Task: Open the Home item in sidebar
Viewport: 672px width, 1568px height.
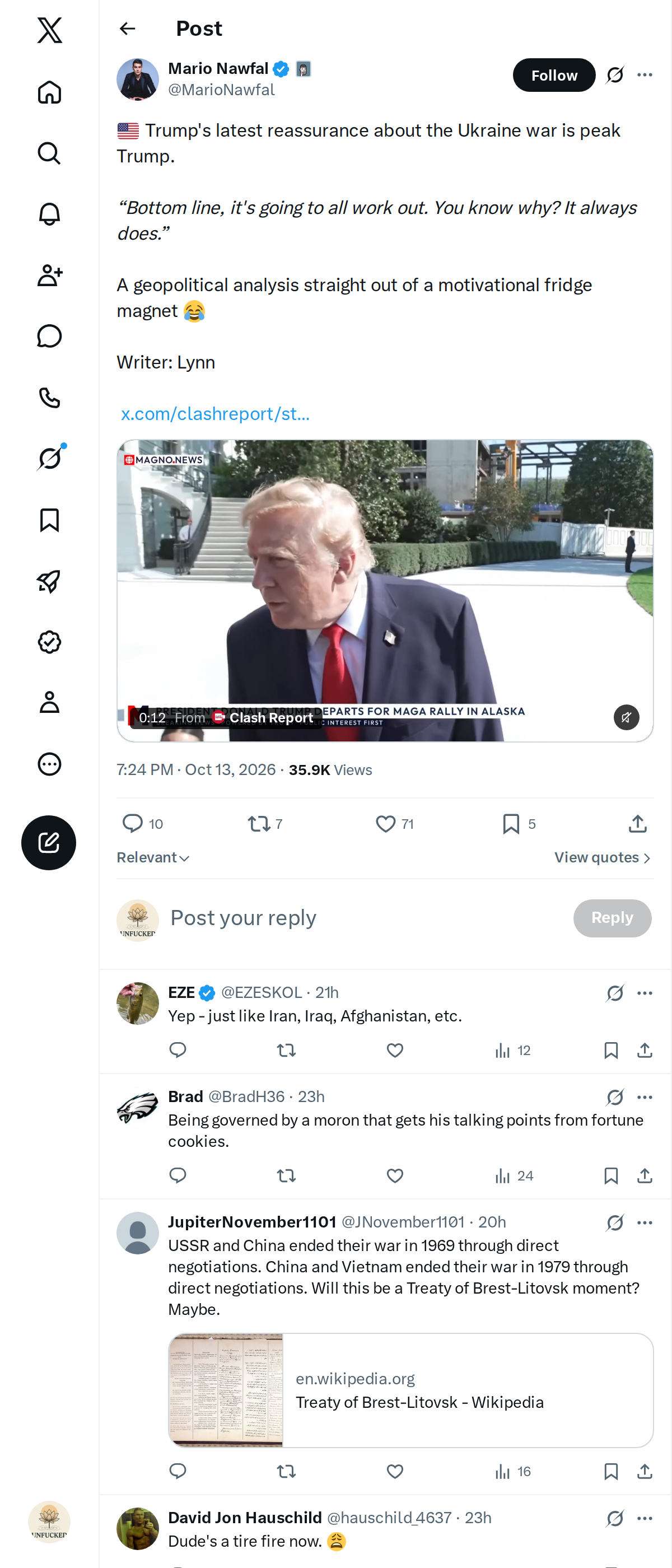Action: tap(49, 92)
